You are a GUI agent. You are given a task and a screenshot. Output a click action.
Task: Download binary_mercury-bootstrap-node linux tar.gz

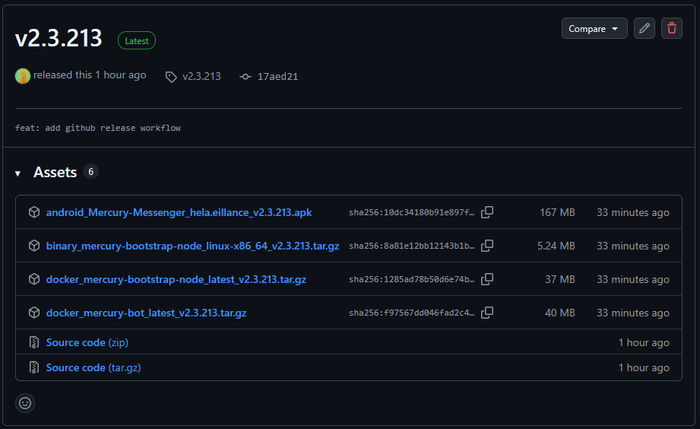point(192,246)
